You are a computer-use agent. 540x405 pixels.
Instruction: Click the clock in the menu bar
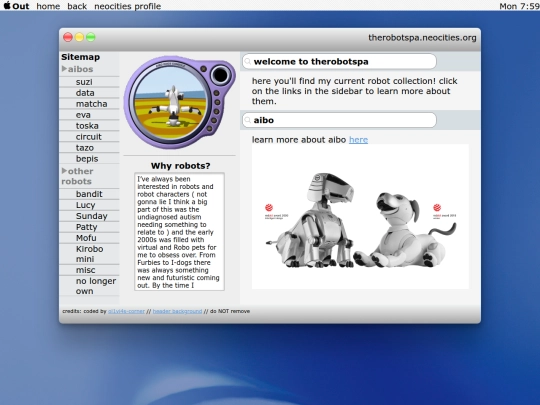[519, 6]
